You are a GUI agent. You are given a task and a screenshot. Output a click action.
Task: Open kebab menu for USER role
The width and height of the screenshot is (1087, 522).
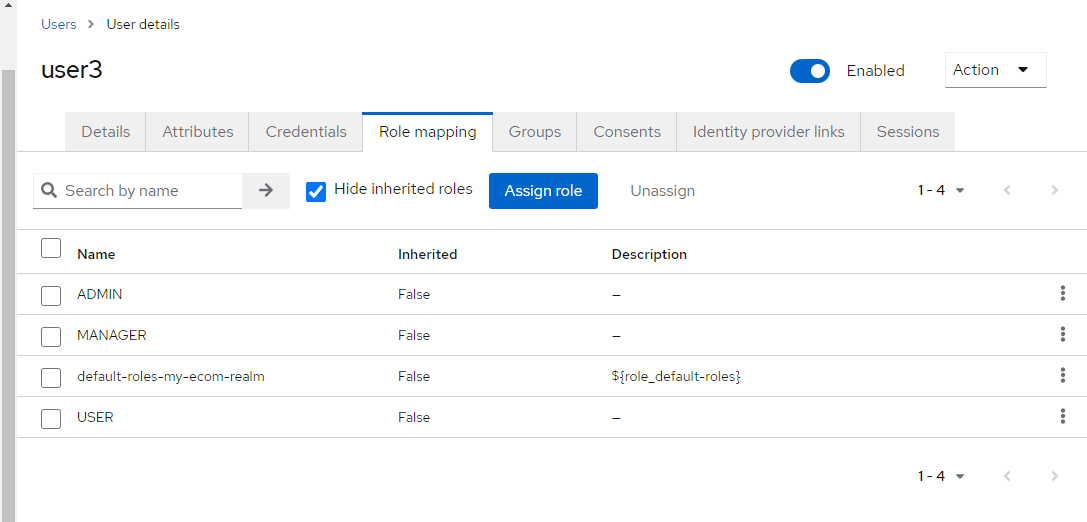(1062, 417)
